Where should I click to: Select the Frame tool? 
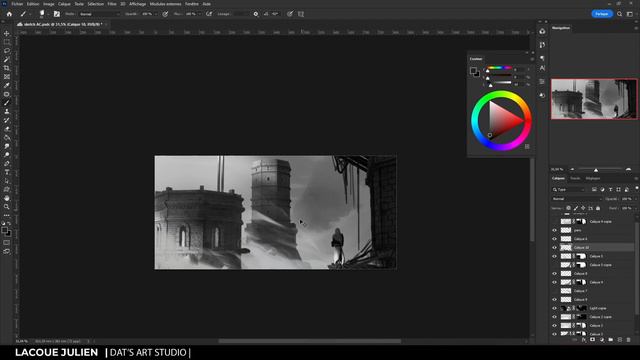pyautogui.click(x=7, y=77)
